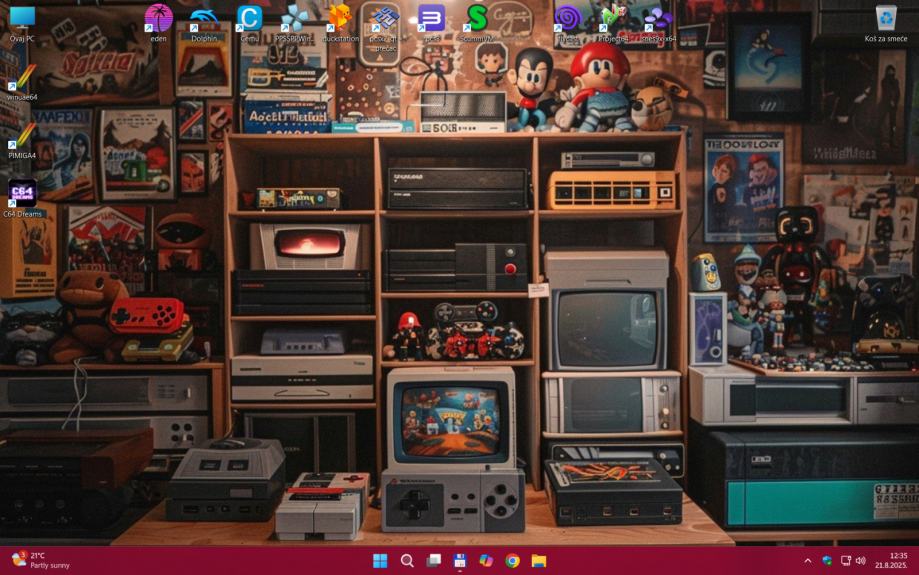Image resolution: width=919 pixels, height=575 pixels.
Task: Launch the C64 Dreams shortcut
Action: [22, 198]
